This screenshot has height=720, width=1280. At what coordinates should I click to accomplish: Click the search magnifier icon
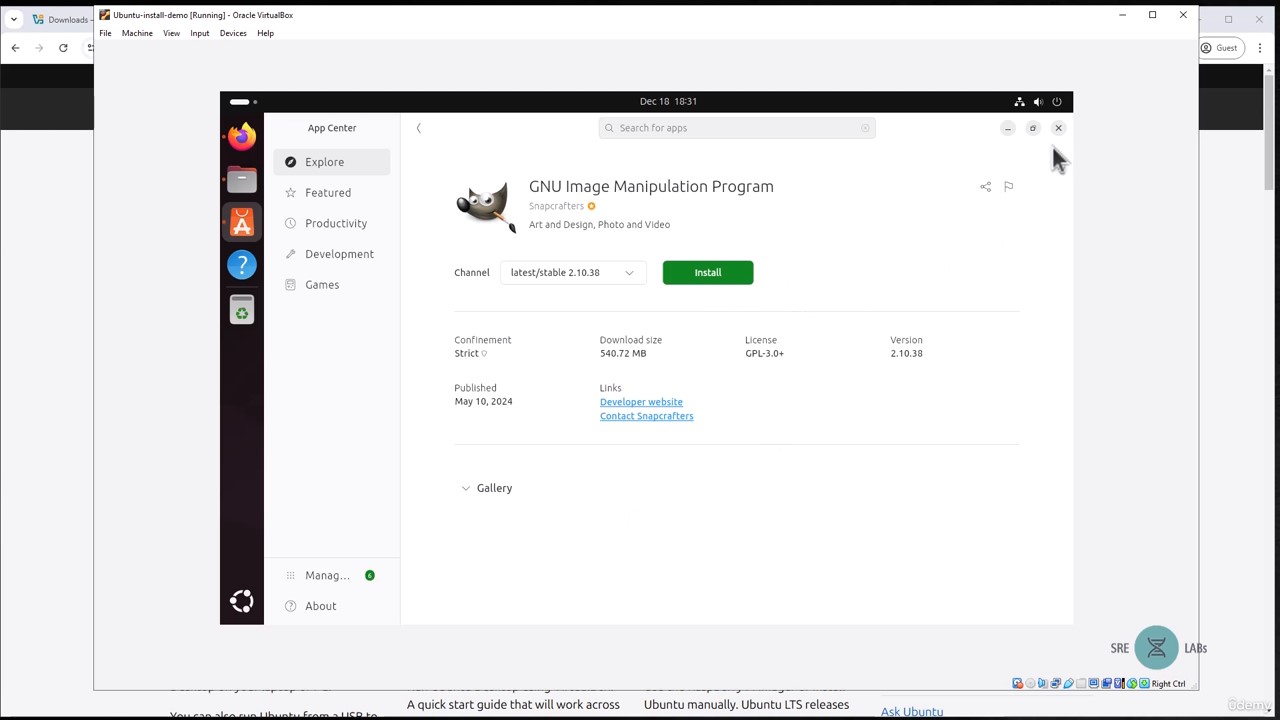609,128
